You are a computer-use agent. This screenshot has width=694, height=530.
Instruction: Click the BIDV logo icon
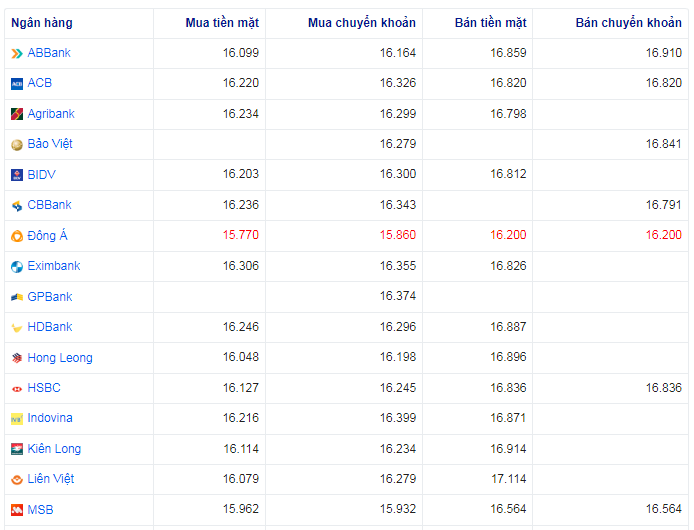coord(17,175)
